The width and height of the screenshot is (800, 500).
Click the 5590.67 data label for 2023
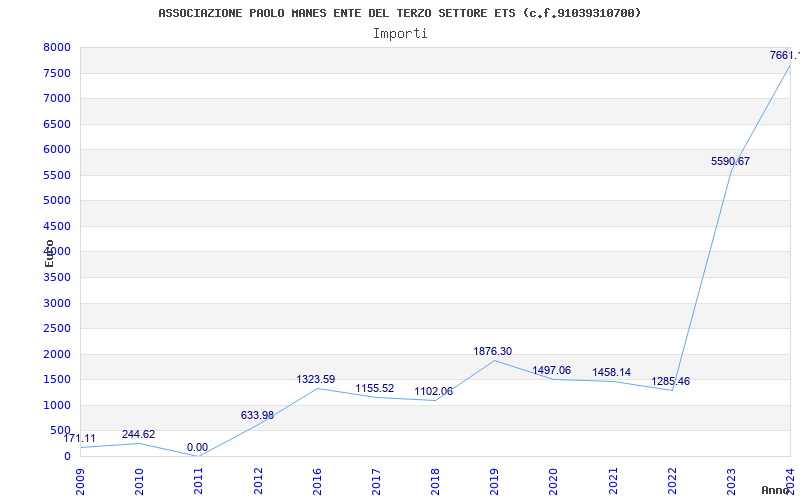(730, 161)
